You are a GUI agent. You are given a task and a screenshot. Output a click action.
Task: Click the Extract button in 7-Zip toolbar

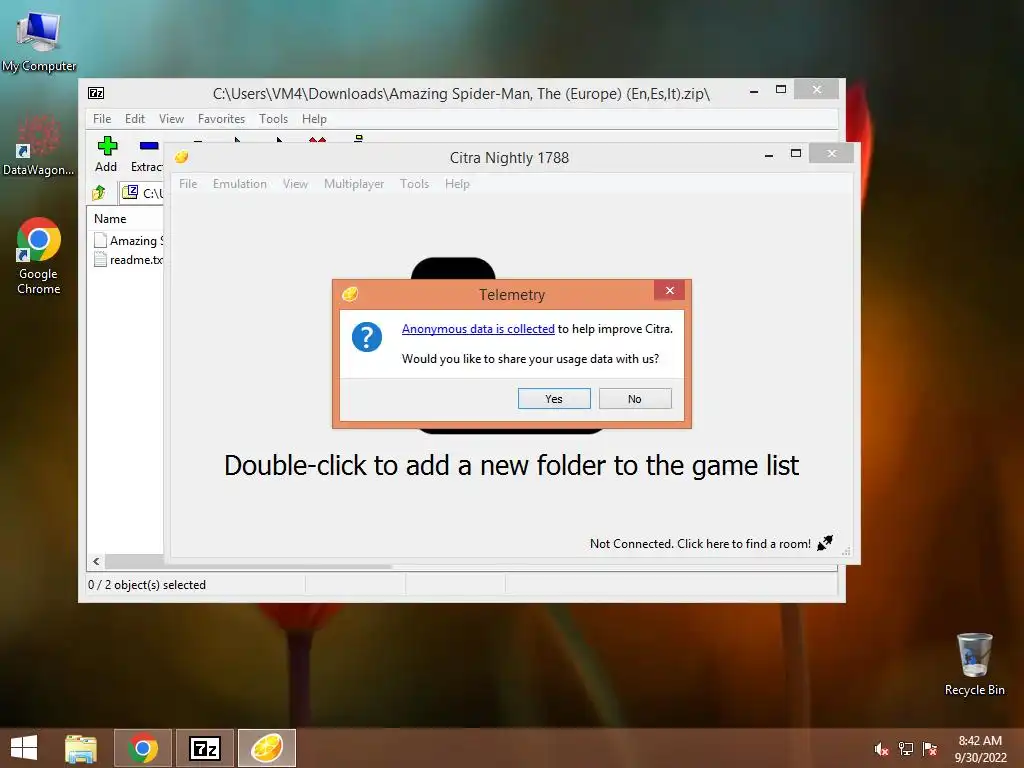[147, 154]
